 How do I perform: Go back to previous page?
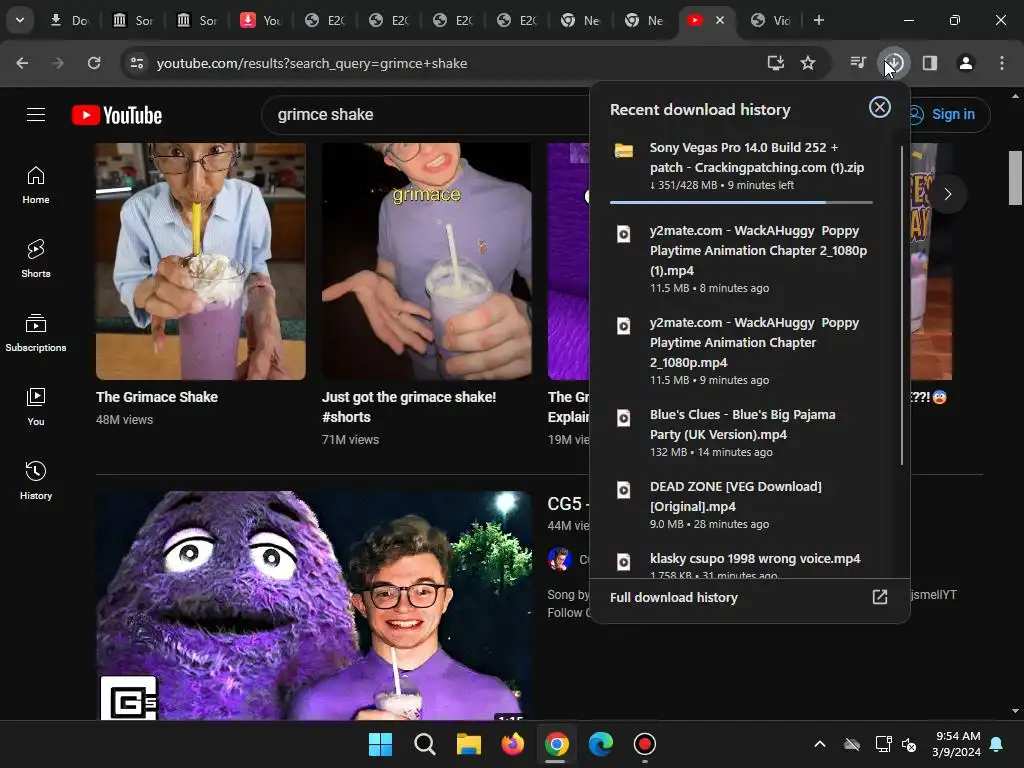click(22, 63)
